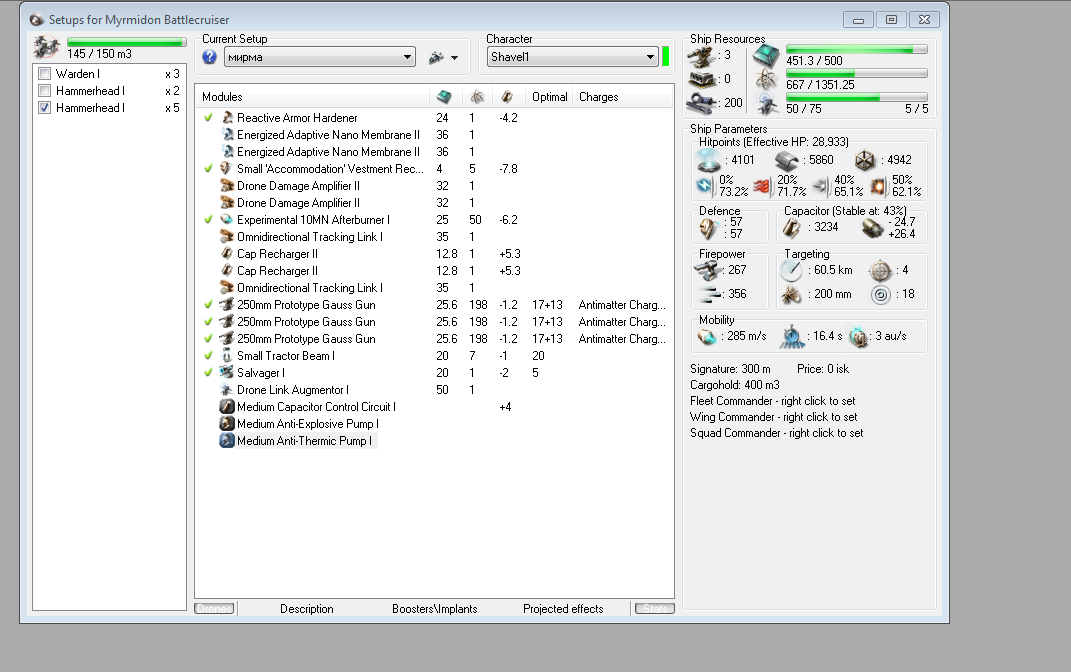The height and width of the screenshot is (672, 1071).
Task: Click the Medium Capacitor Control Circuit rig icon
Action: tap(227, 407)
